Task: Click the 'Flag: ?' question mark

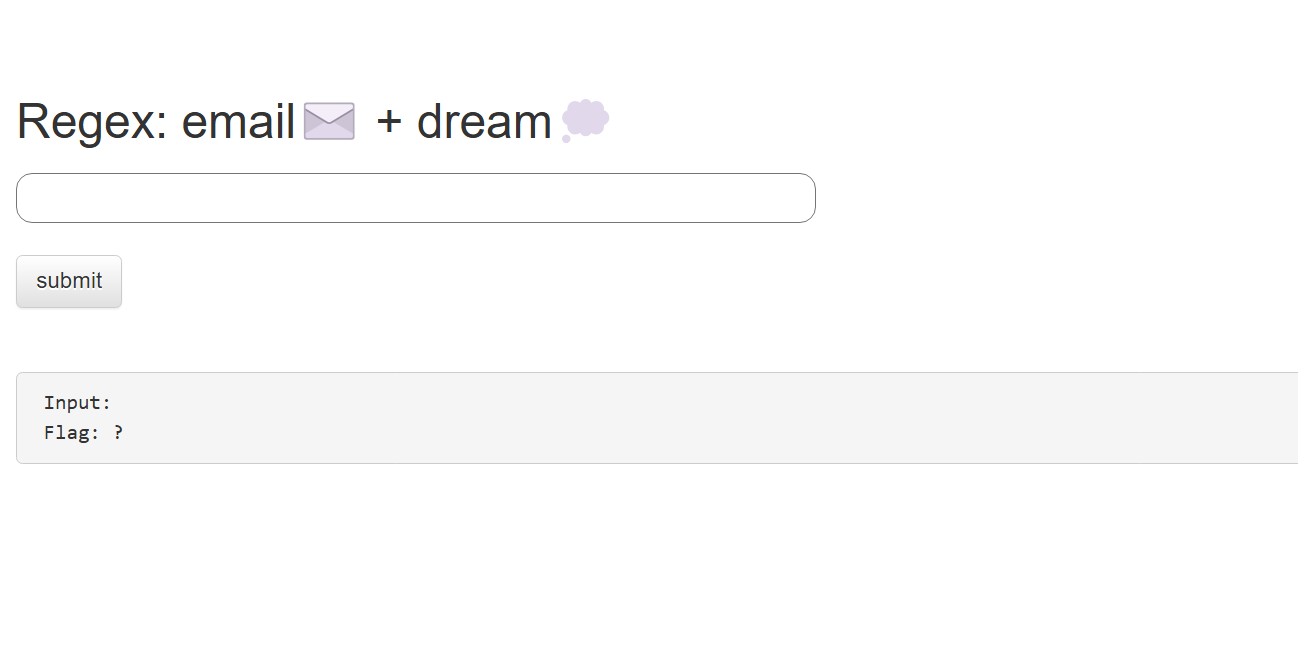Action: [x=118, y=432]
